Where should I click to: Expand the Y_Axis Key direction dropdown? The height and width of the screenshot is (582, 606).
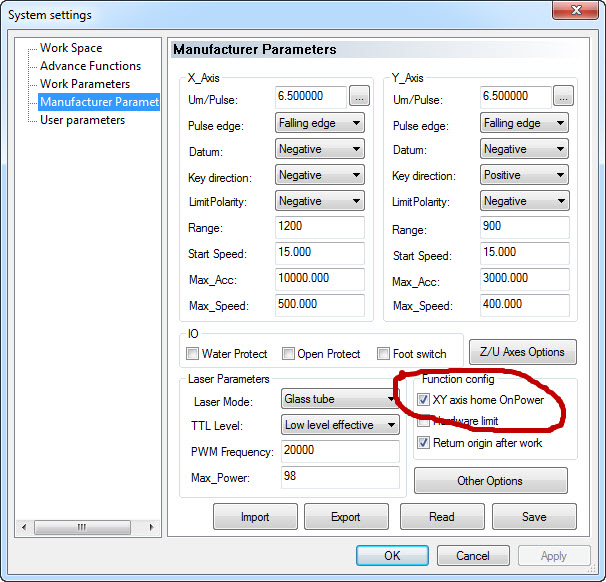pyautogui.click(x=523, y=175)
